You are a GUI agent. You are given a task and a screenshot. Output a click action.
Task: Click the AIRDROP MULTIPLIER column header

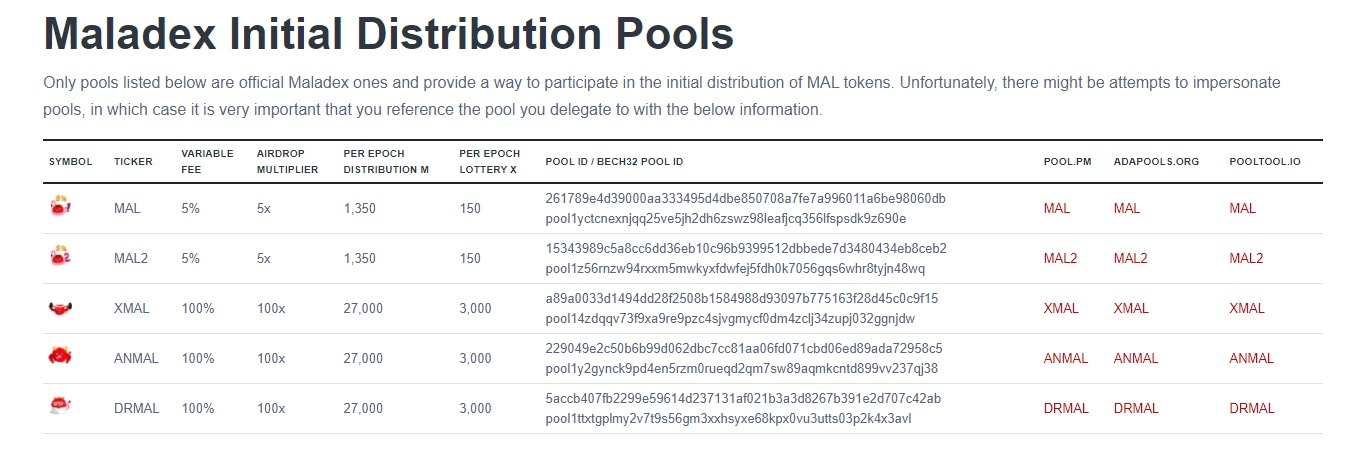(x=287, y=161)
